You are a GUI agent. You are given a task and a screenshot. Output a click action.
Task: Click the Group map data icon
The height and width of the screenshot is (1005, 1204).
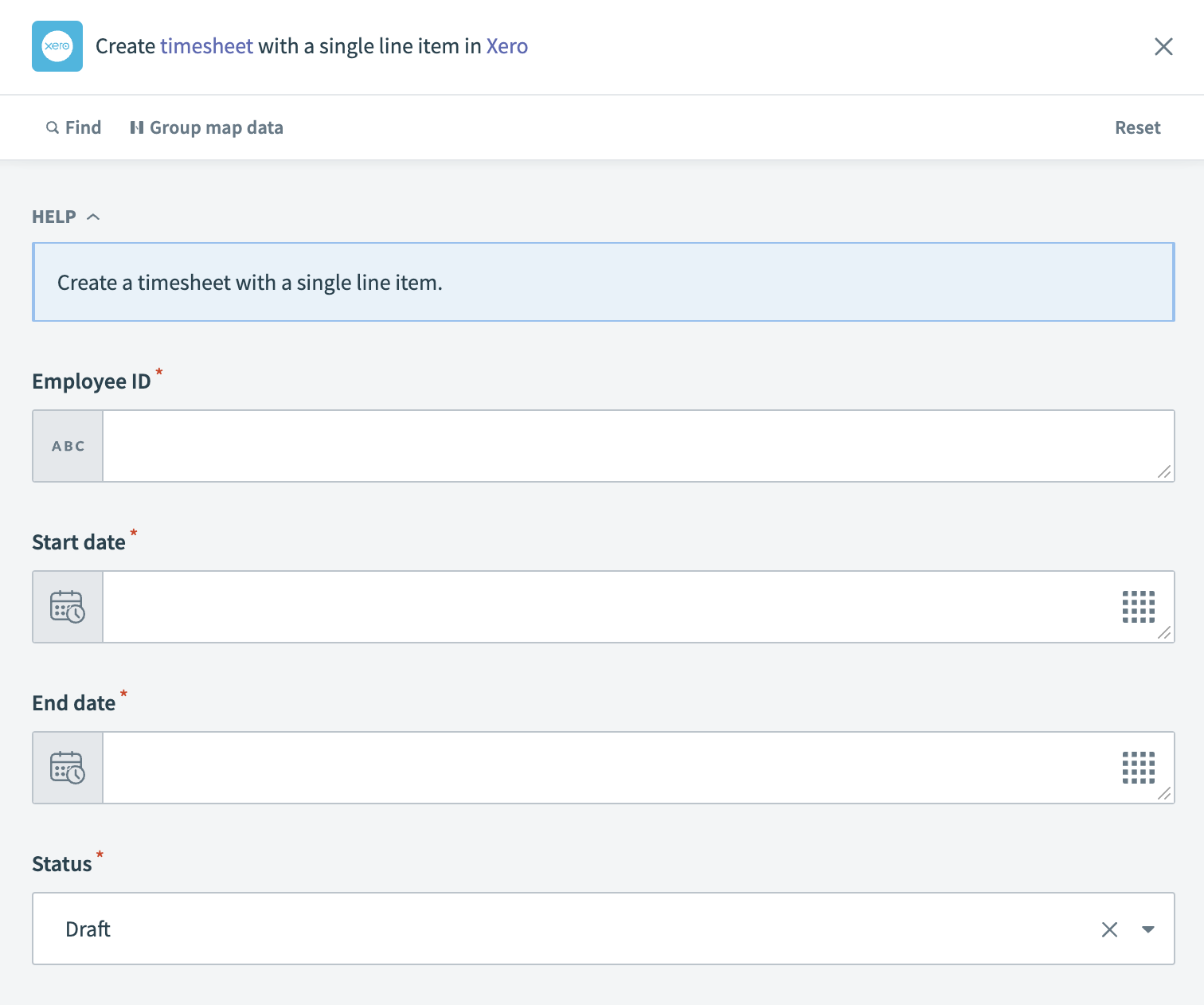pyautogui.click(x=137, y=127)
